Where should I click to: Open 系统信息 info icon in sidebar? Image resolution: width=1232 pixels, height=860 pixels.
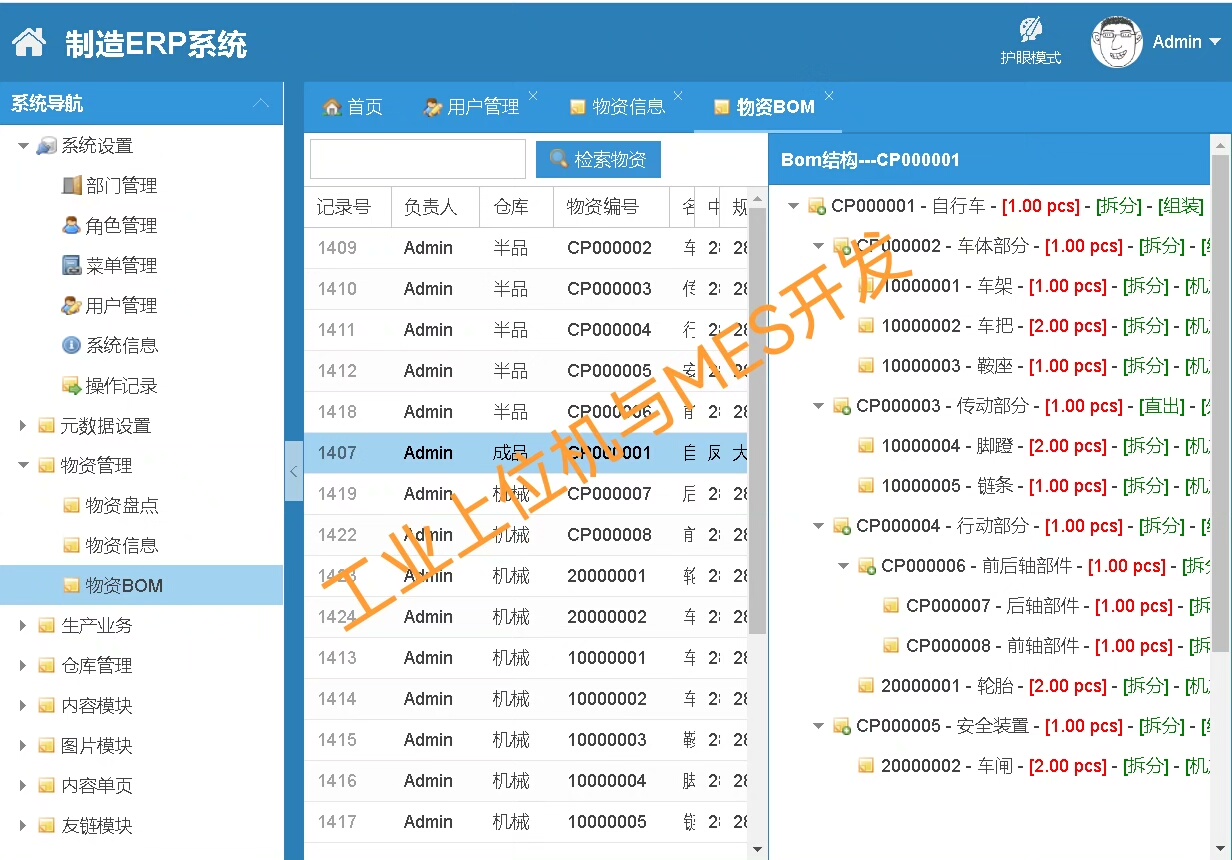[x=72, y=345]
